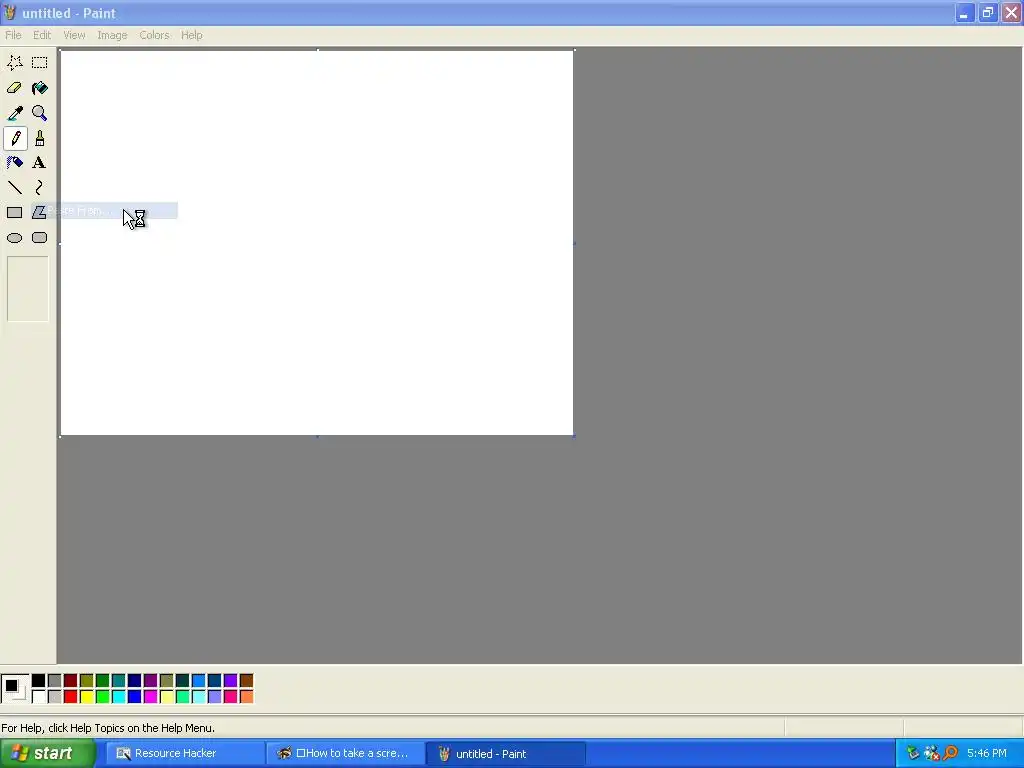The image size is (1024, 768).
Task: Choose the Ellipse shape tool
Action: pos(14,238)
